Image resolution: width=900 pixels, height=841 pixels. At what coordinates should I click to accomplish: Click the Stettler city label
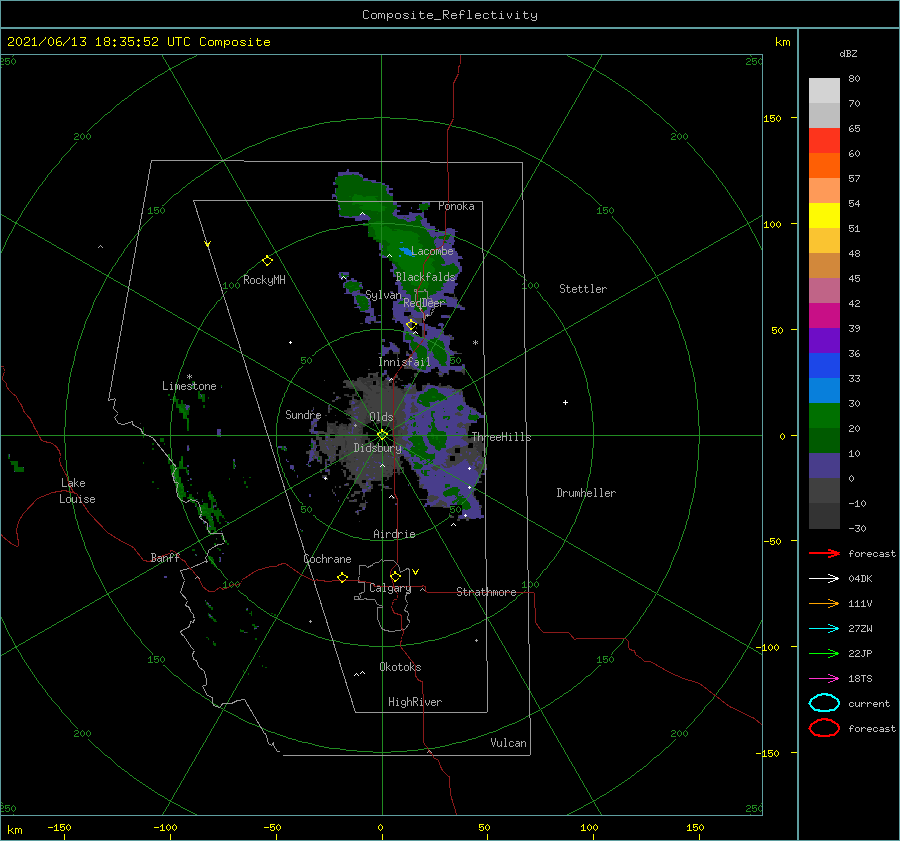pyautogui.click(x=583, y=289)
